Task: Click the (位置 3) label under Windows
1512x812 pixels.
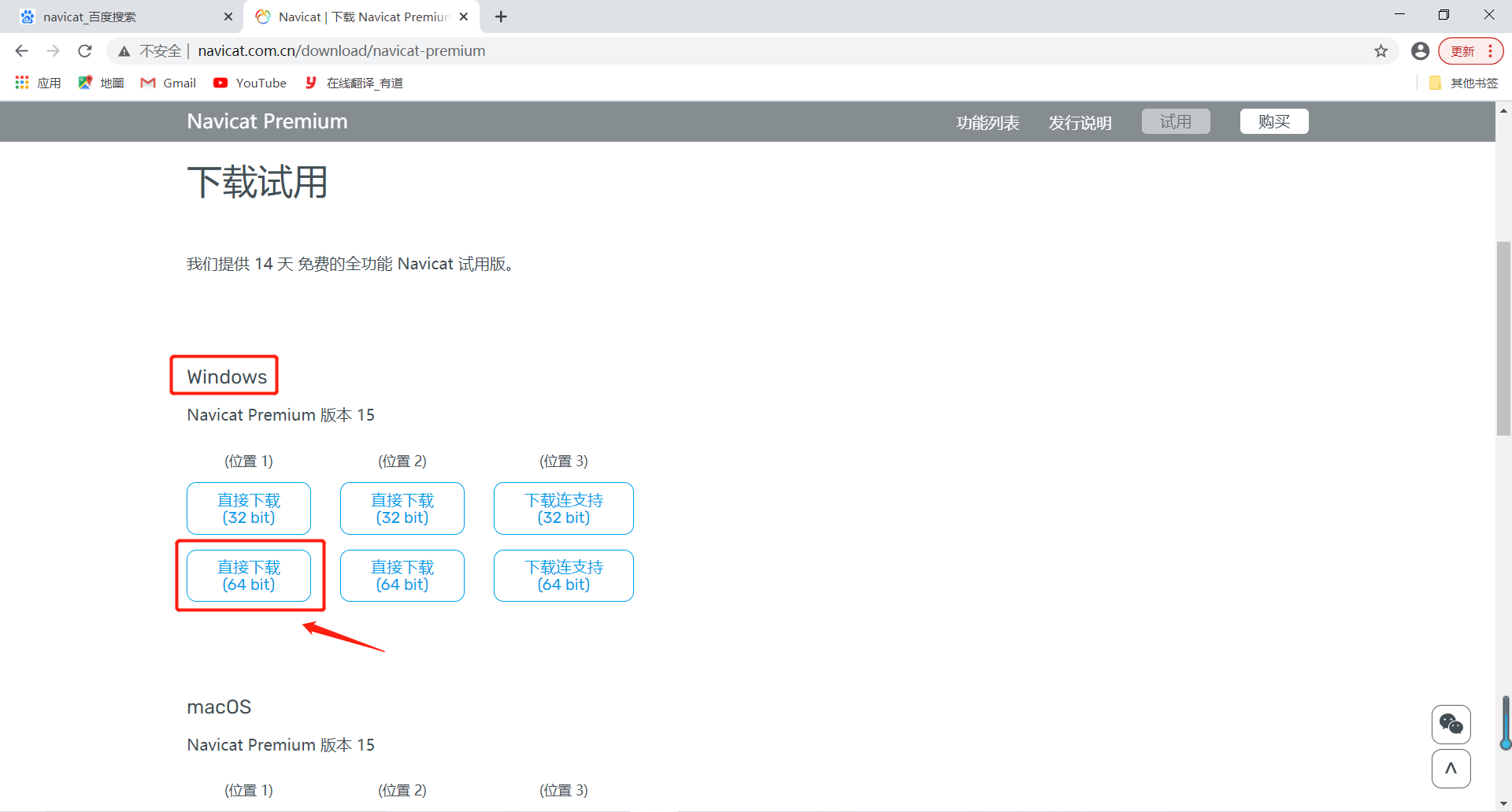Action: click(564, 462)
